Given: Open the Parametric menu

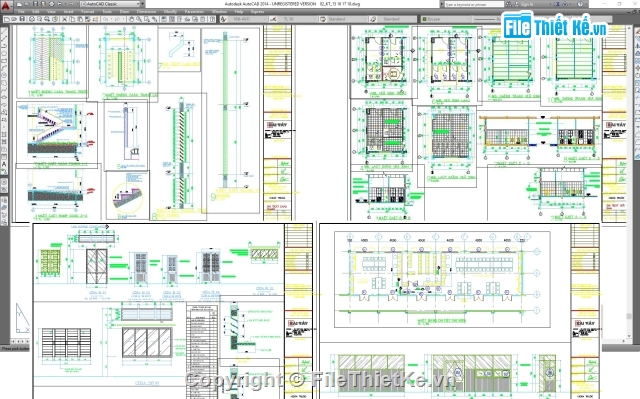Looking at the screenshot, I should (x=194, y=11).
